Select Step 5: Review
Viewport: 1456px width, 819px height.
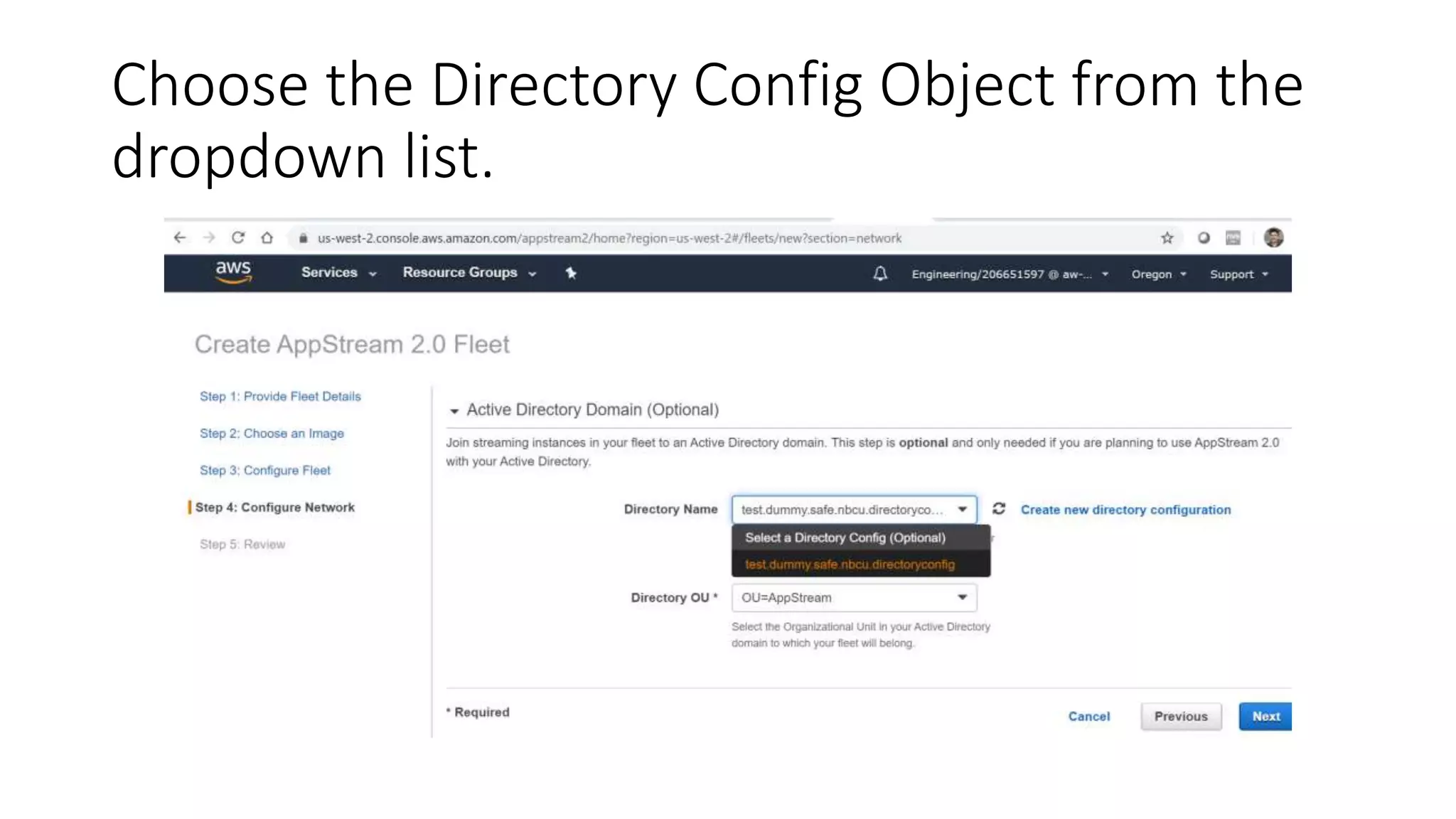[242, 545]
